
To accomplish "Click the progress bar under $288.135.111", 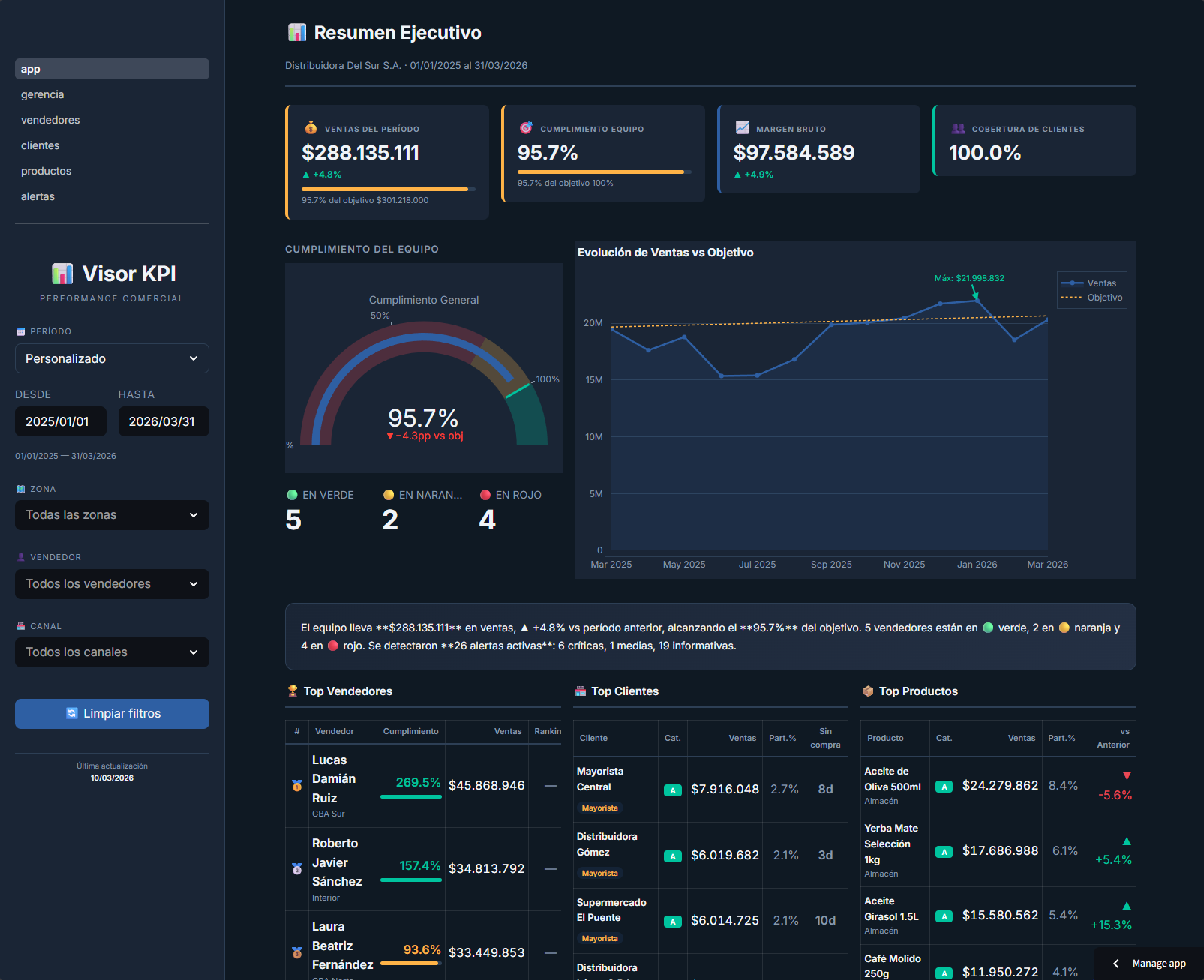I will point(389,189).
